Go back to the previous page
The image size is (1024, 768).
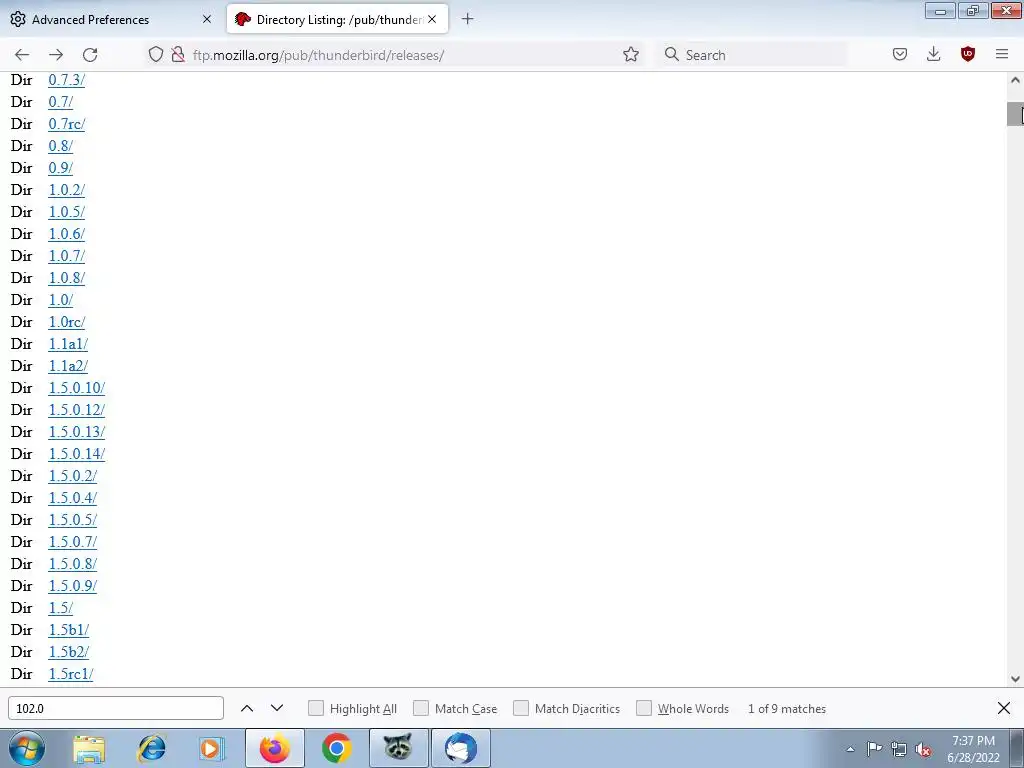tap(22, 55)
